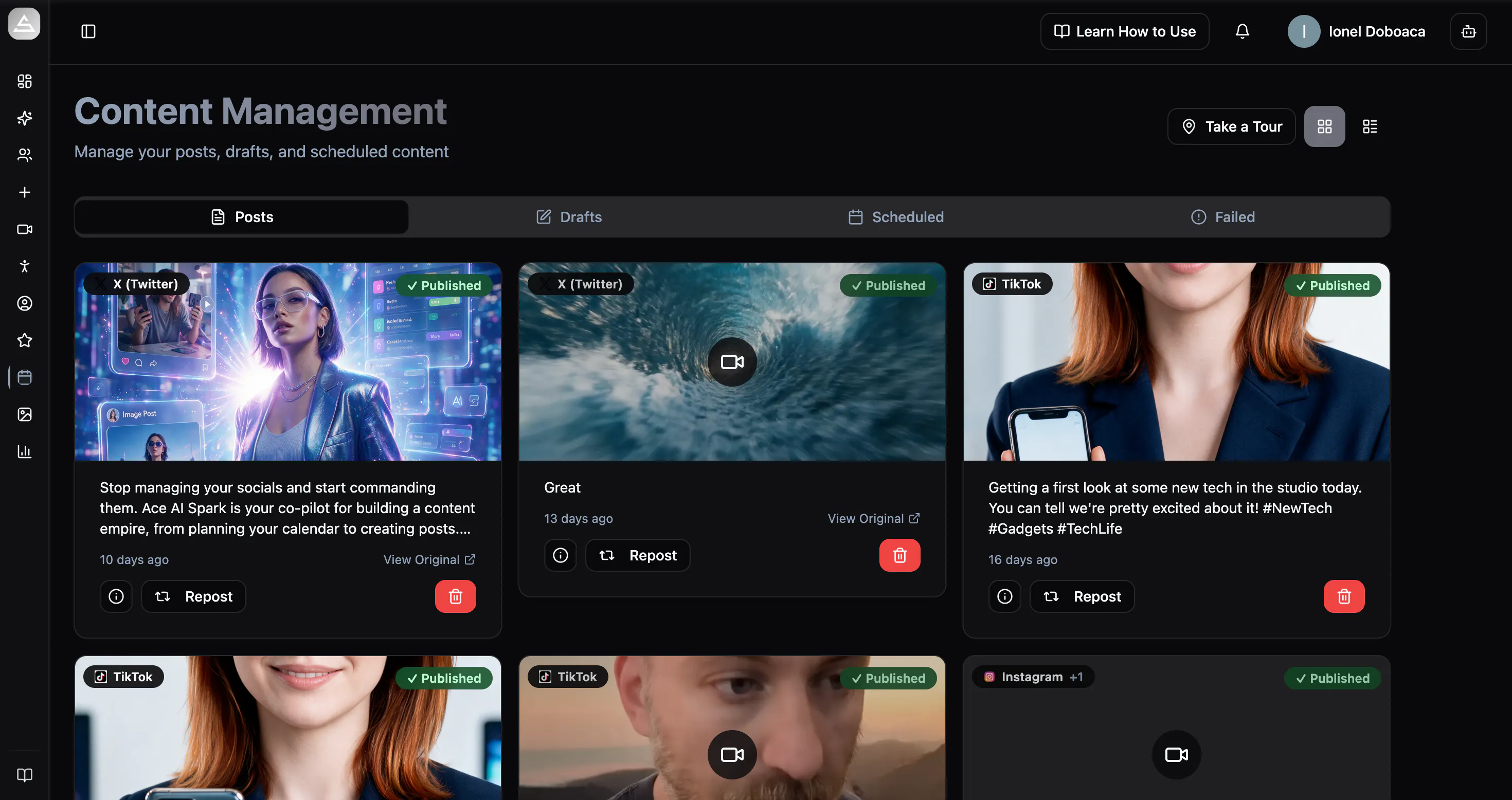Play the Instagram +1 post video
Viewport: 1512px width, 800px height.
[1176, 754]
